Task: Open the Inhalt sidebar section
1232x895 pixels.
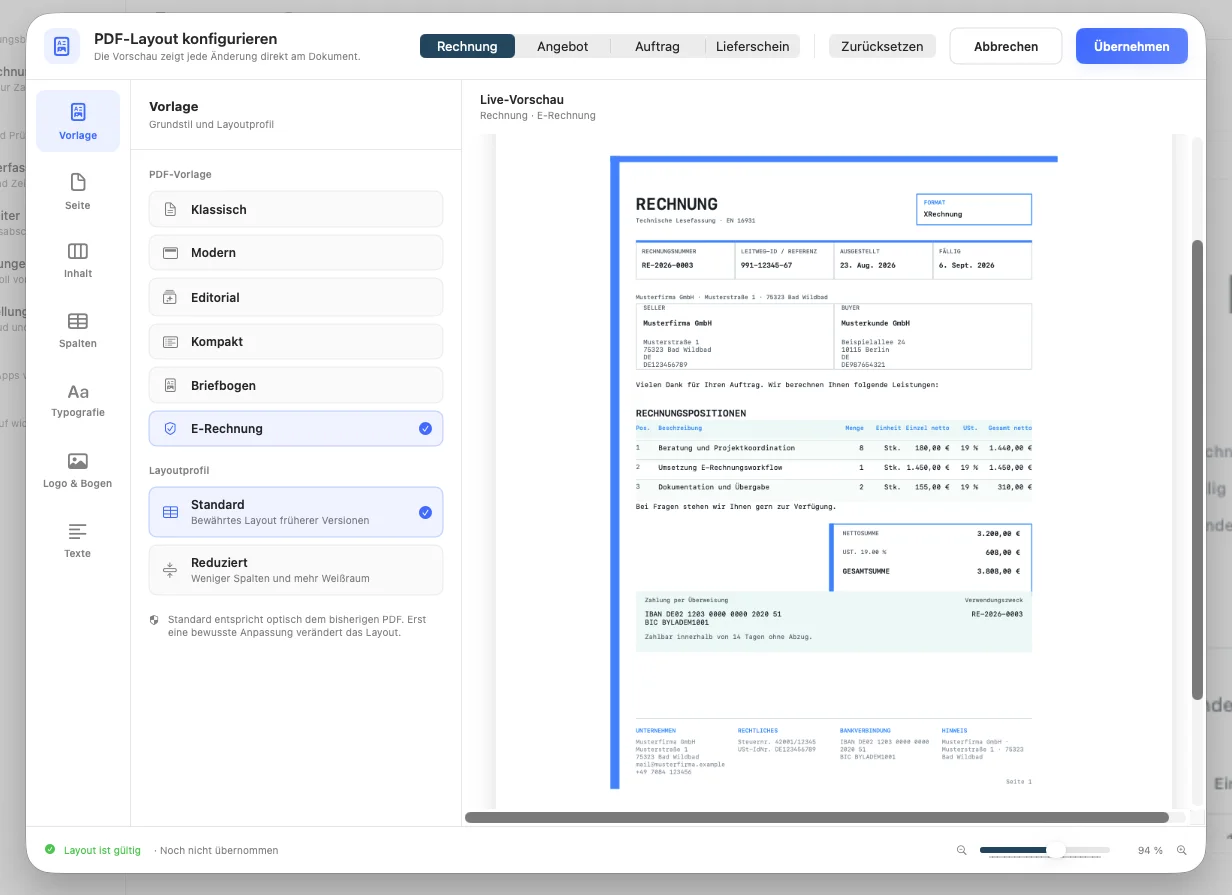Action: pyautogui.click(x=78, y=260)
